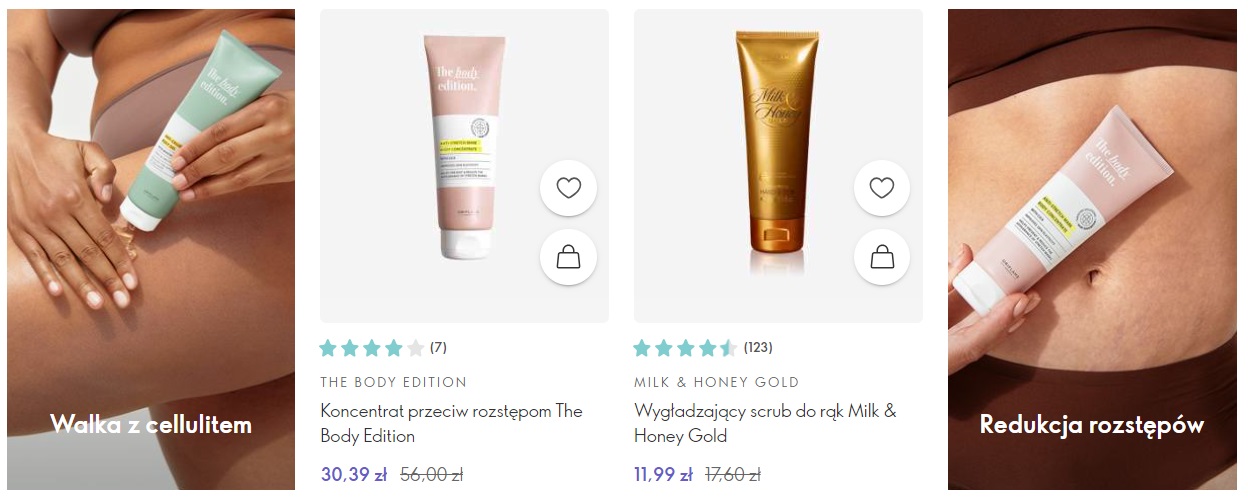Add The Body Edition concentrate to shopping bag
1248x501 pixels.
(568, 257)
